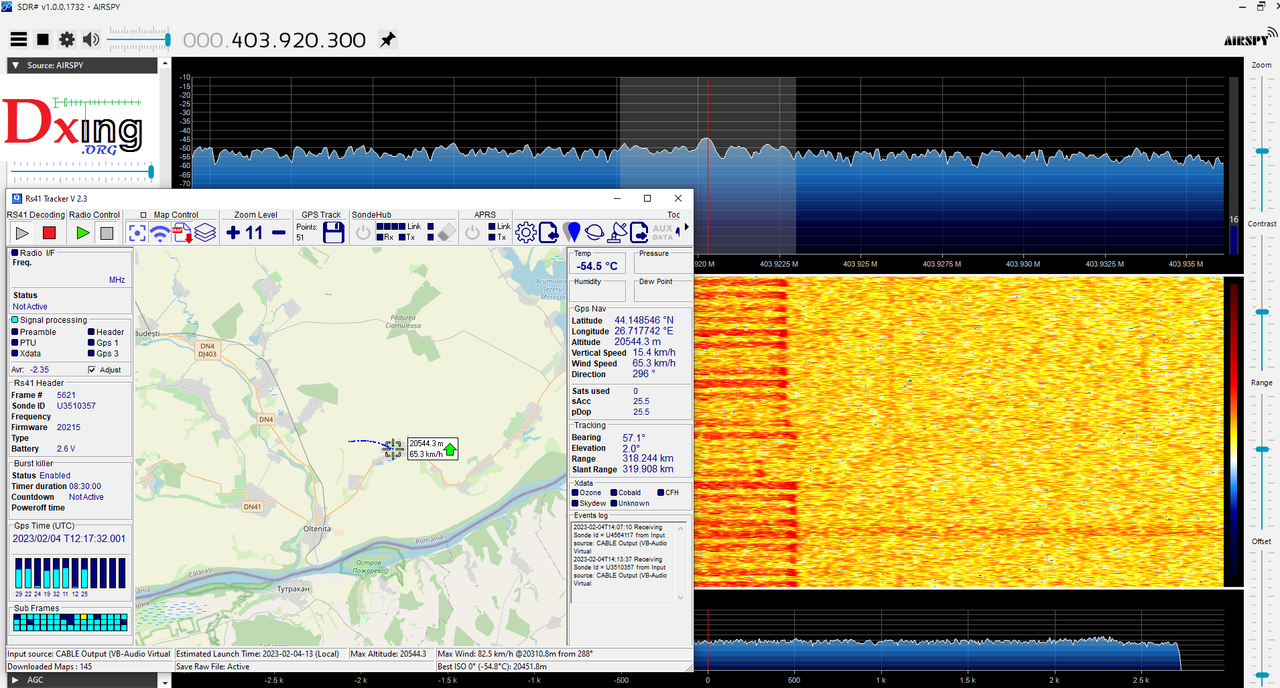Toggle the Adjust checkbox
The height and width of the screenshot is (688, 1280).
pyautogui.click(x=92, y=369)
